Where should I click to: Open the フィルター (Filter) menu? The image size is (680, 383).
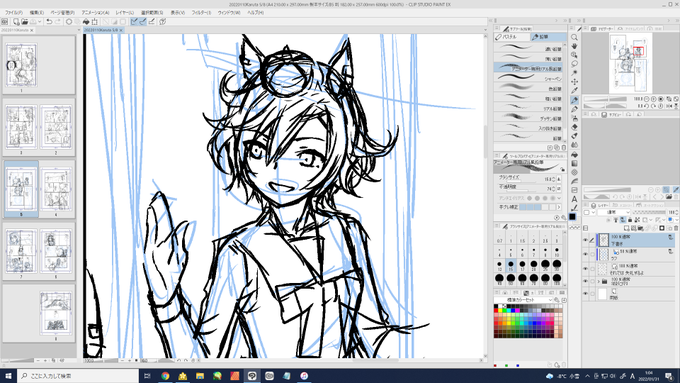pos(201,13)
